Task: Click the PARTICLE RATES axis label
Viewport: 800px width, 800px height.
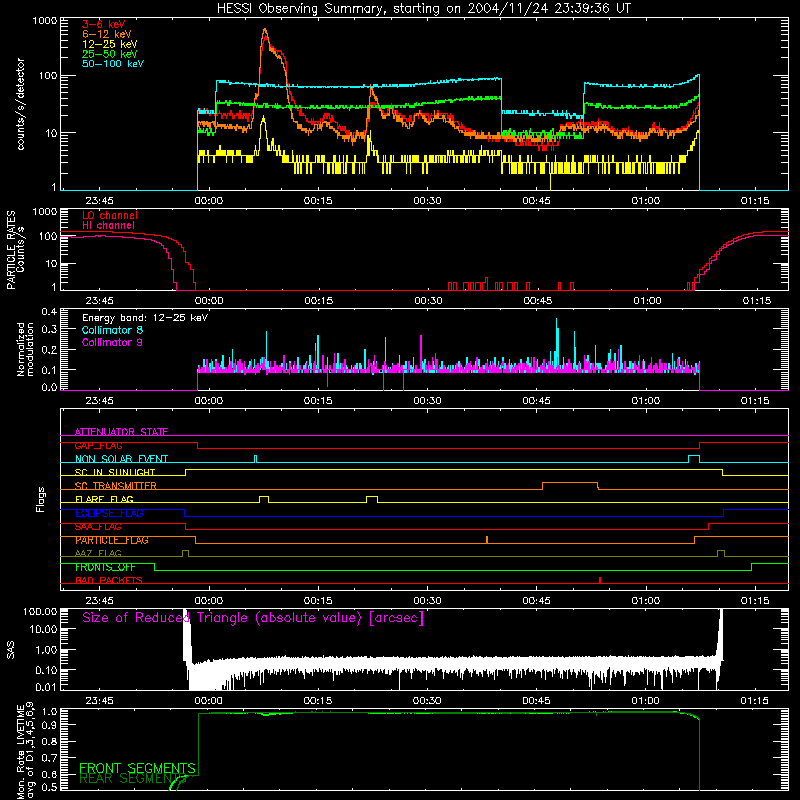Action: point(11,250)
